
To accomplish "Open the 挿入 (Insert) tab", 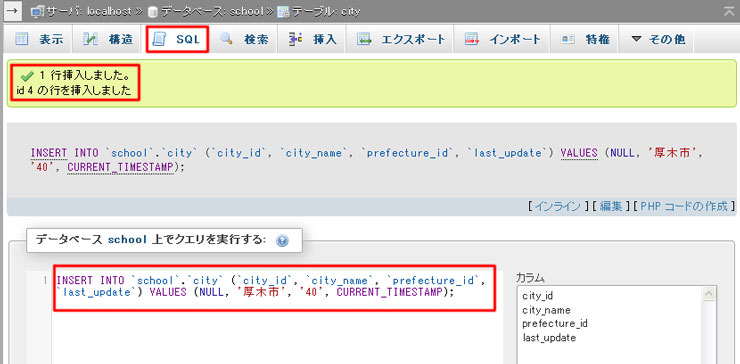I will click(x=312, y=40).
